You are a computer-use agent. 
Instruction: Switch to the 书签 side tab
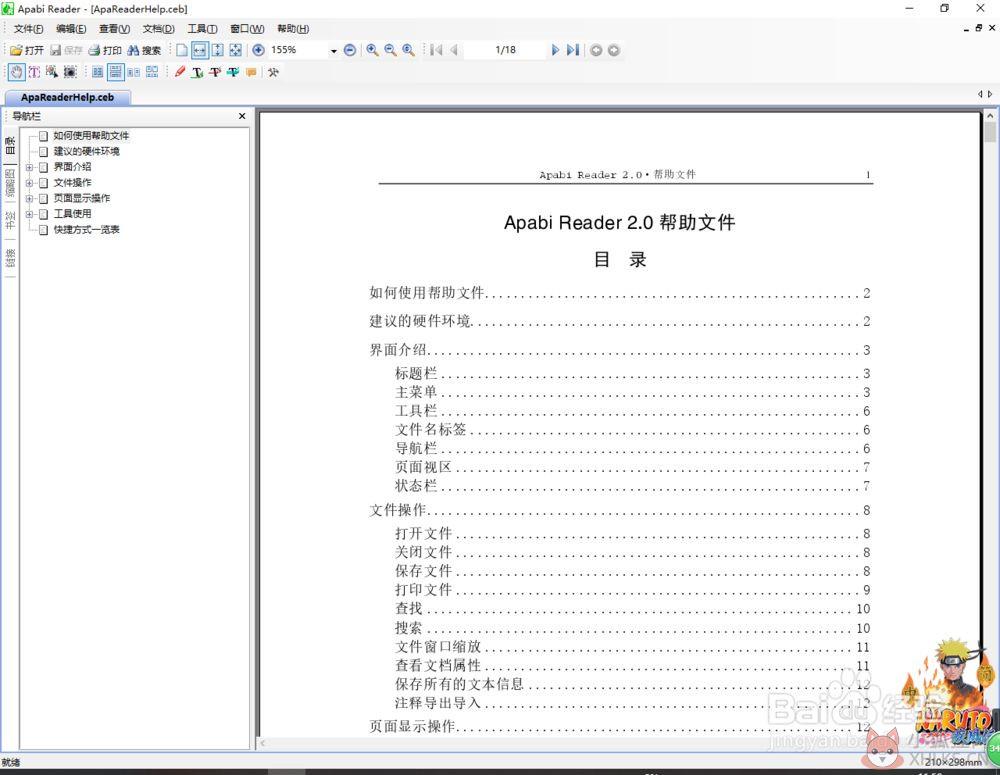(10, 220)
